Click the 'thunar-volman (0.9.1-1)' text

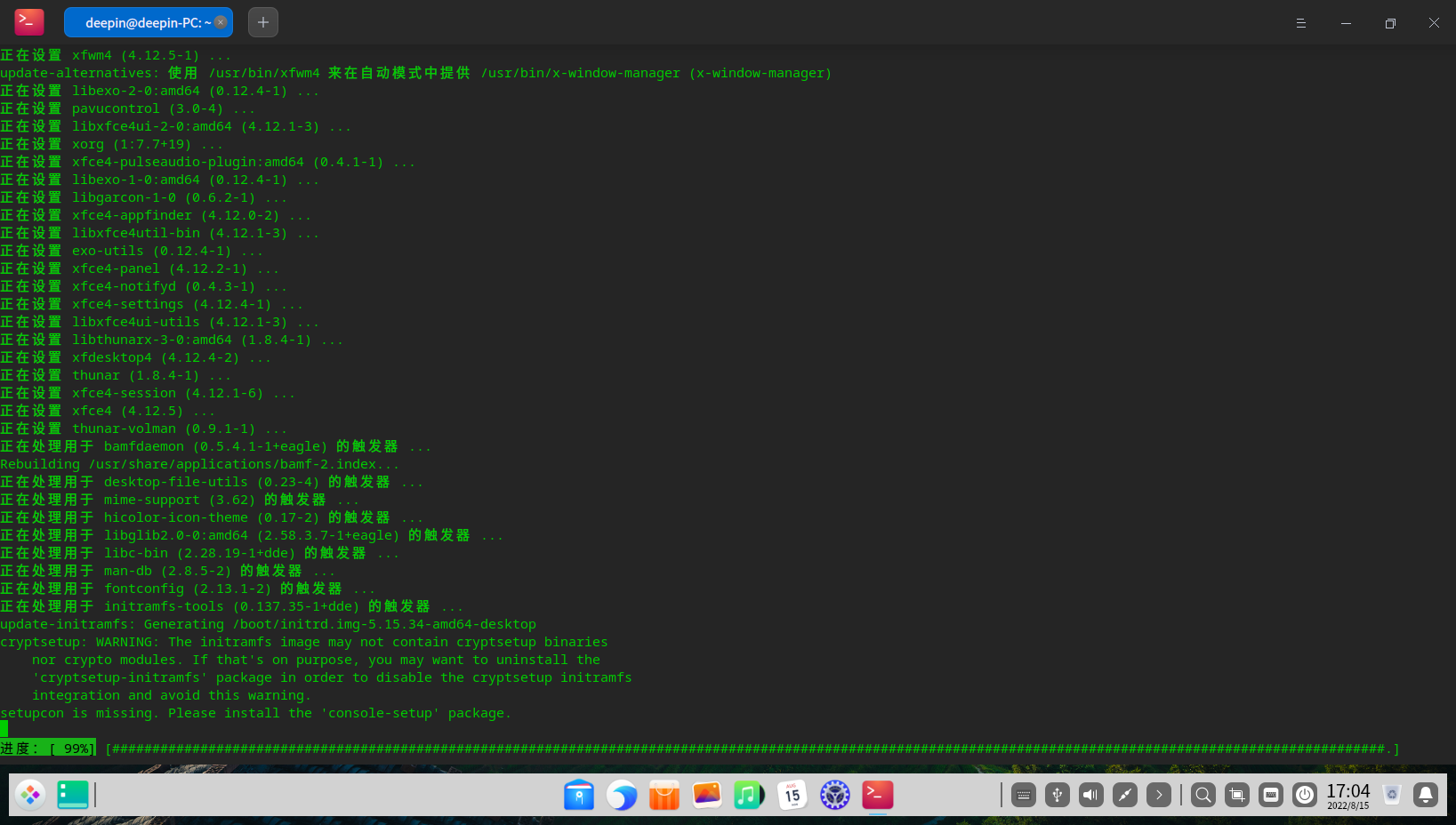pyautogui.click(x=164, y=429)
